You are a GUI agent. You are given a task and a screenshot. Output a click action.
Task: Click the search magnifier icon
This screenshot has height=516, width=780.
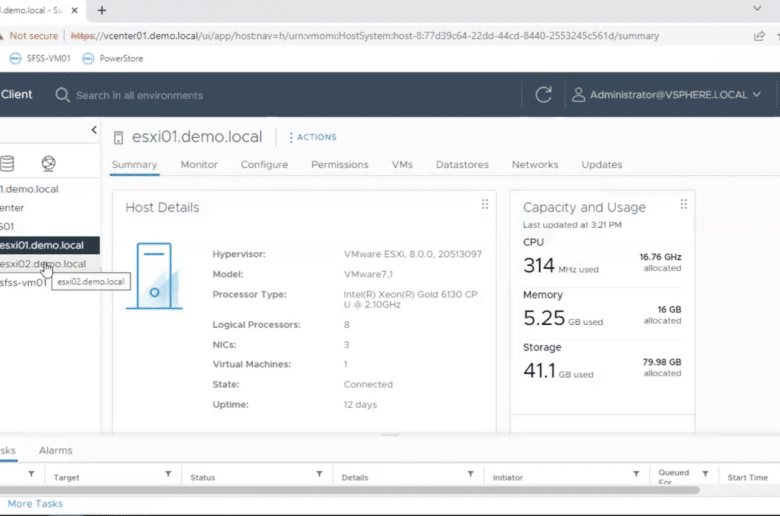pos(62,95)
